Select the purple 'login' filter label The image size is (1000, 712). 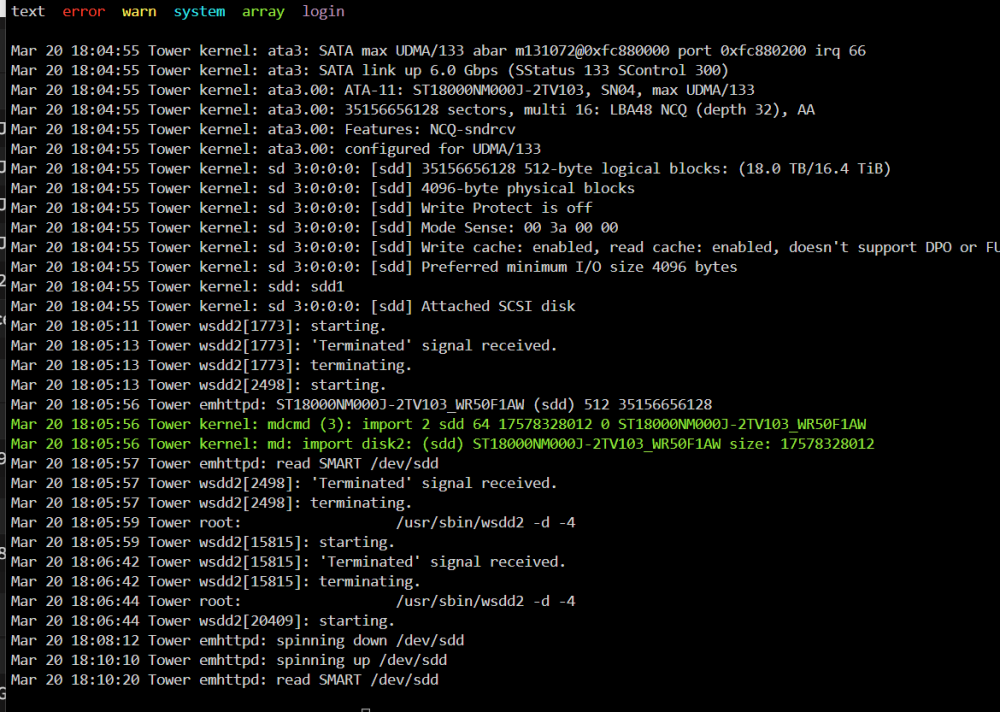click(323, 11)
